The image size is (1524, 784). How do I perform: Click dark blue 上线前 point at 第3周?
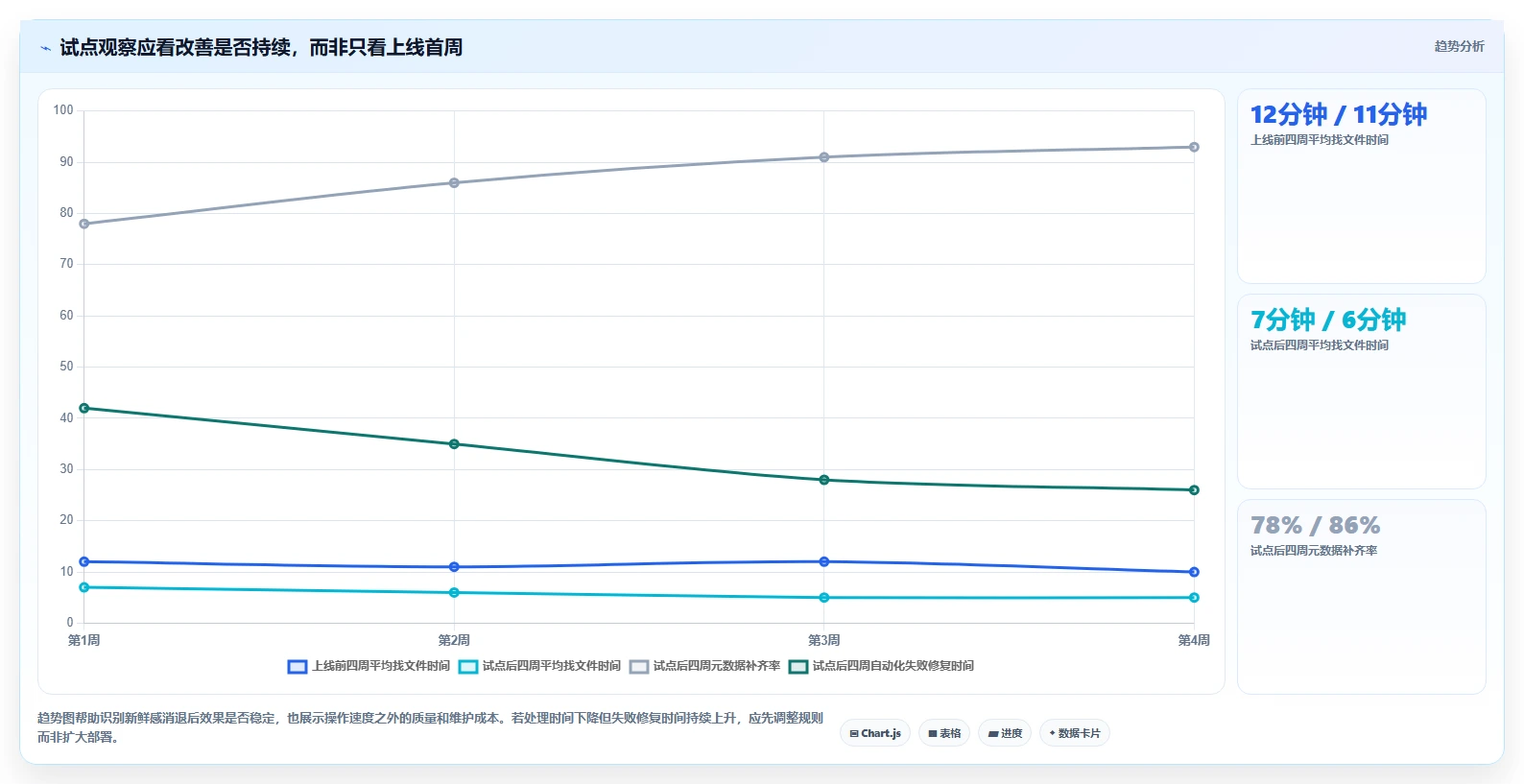point(824,561)
